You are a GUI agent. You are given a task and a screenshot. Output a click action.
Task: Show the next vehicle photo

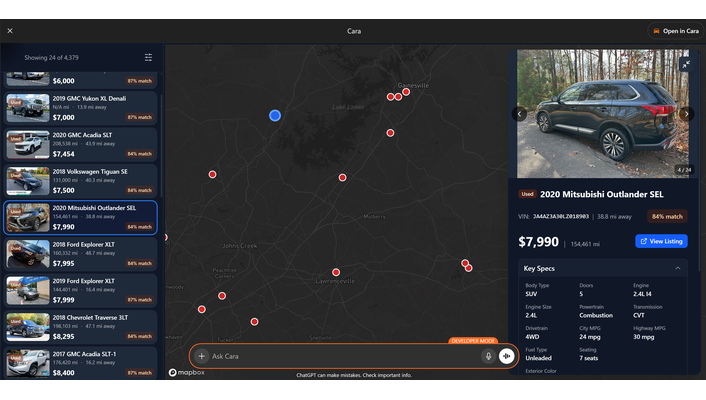click(x=686, y=114)
